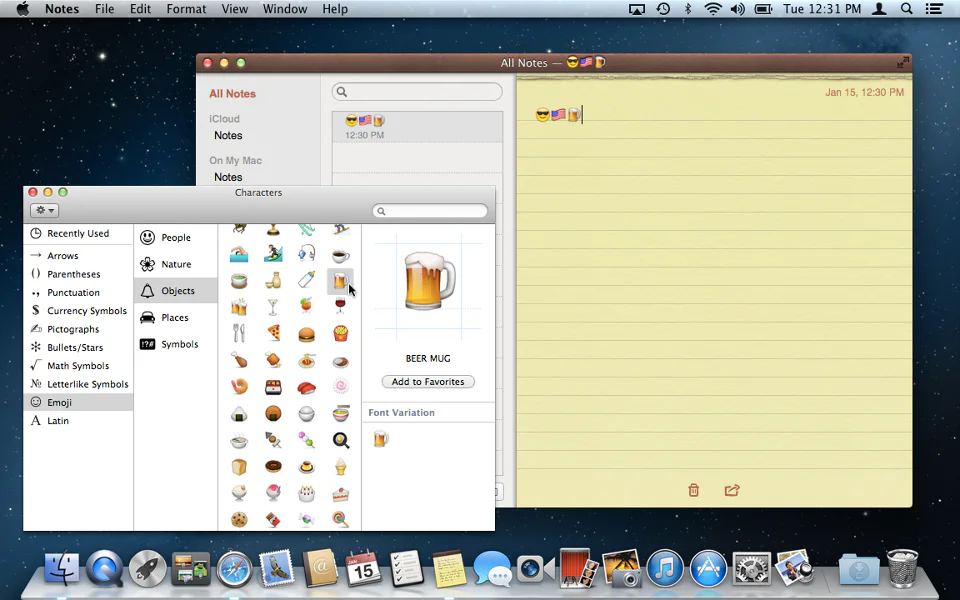Select Latin category
This screenshot has height=600, width=960.
pyautogui.click(x=78, y=421)
